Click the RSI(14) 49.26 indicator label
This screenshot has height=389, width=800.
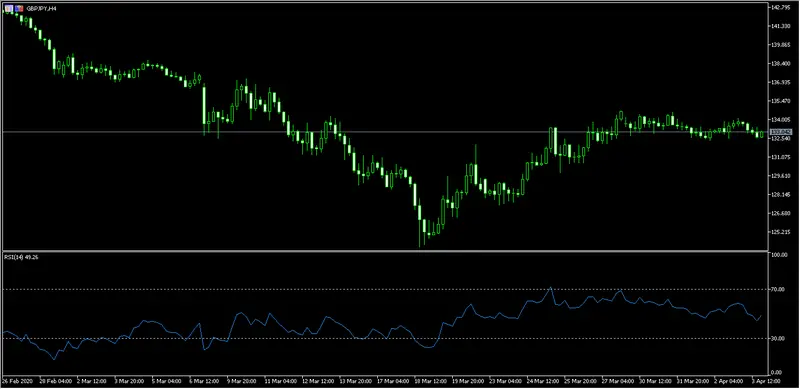click(21, 257)
